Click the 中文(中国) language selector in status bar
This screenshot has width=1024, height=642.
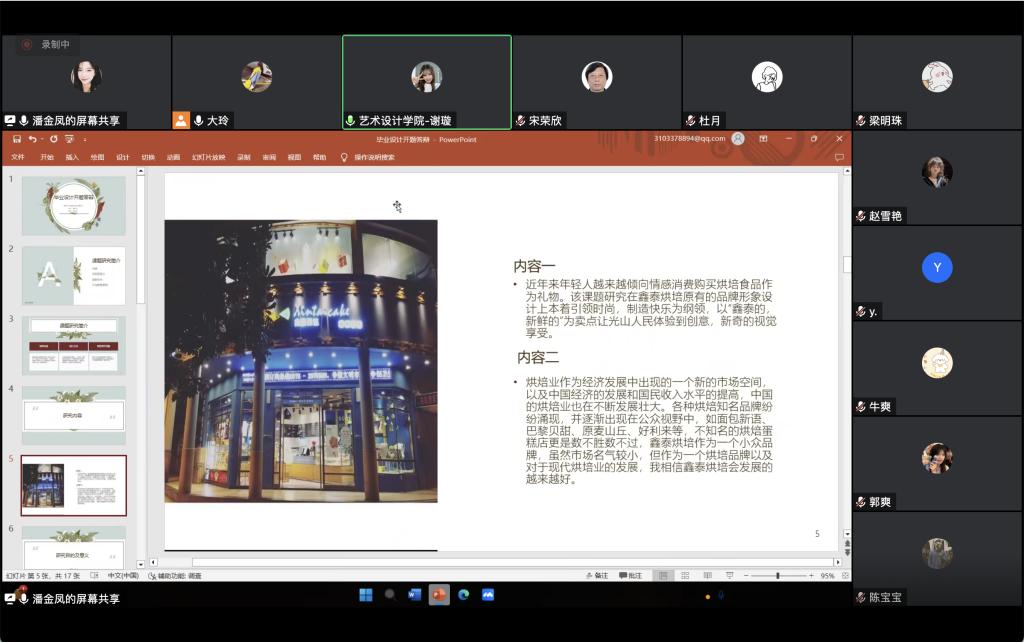[x=123, y=576]
